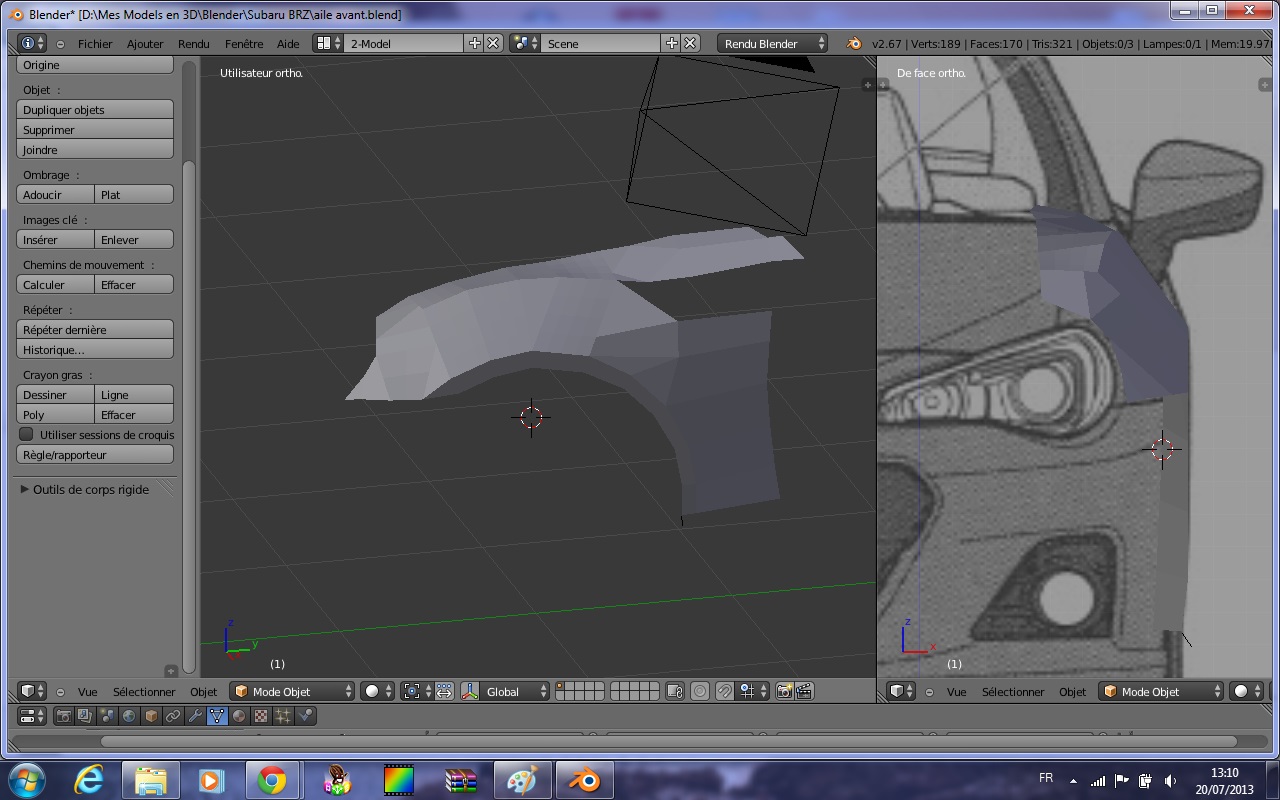Toggle manipulate object centers only
1280x800 pixels.
tap(444, 691)
